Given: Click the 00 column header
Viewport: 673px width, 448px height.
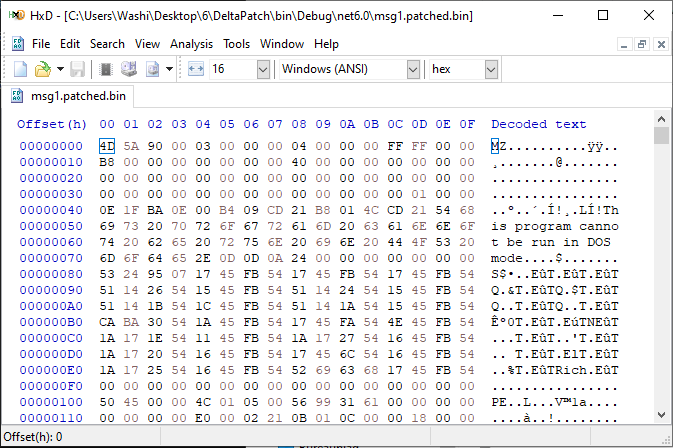Looking at the screenshot, I should 107,124.
